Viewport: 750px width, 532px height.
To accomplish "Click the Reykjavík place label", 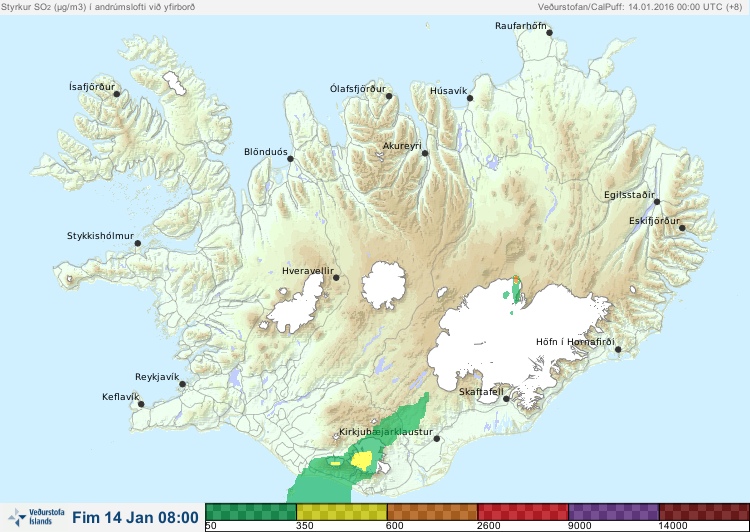I will click(x=157, y=377).
